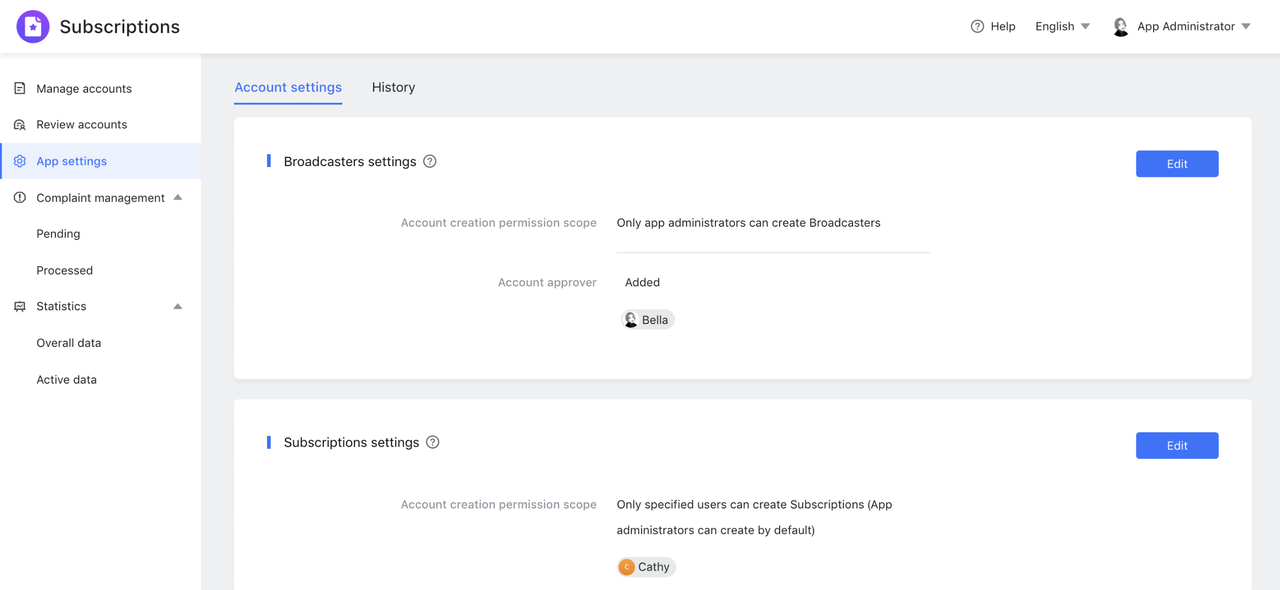The height and width of the screenshot is (590, 1280).
Task: Click the Bella approver chip
Action: (647, 320)
